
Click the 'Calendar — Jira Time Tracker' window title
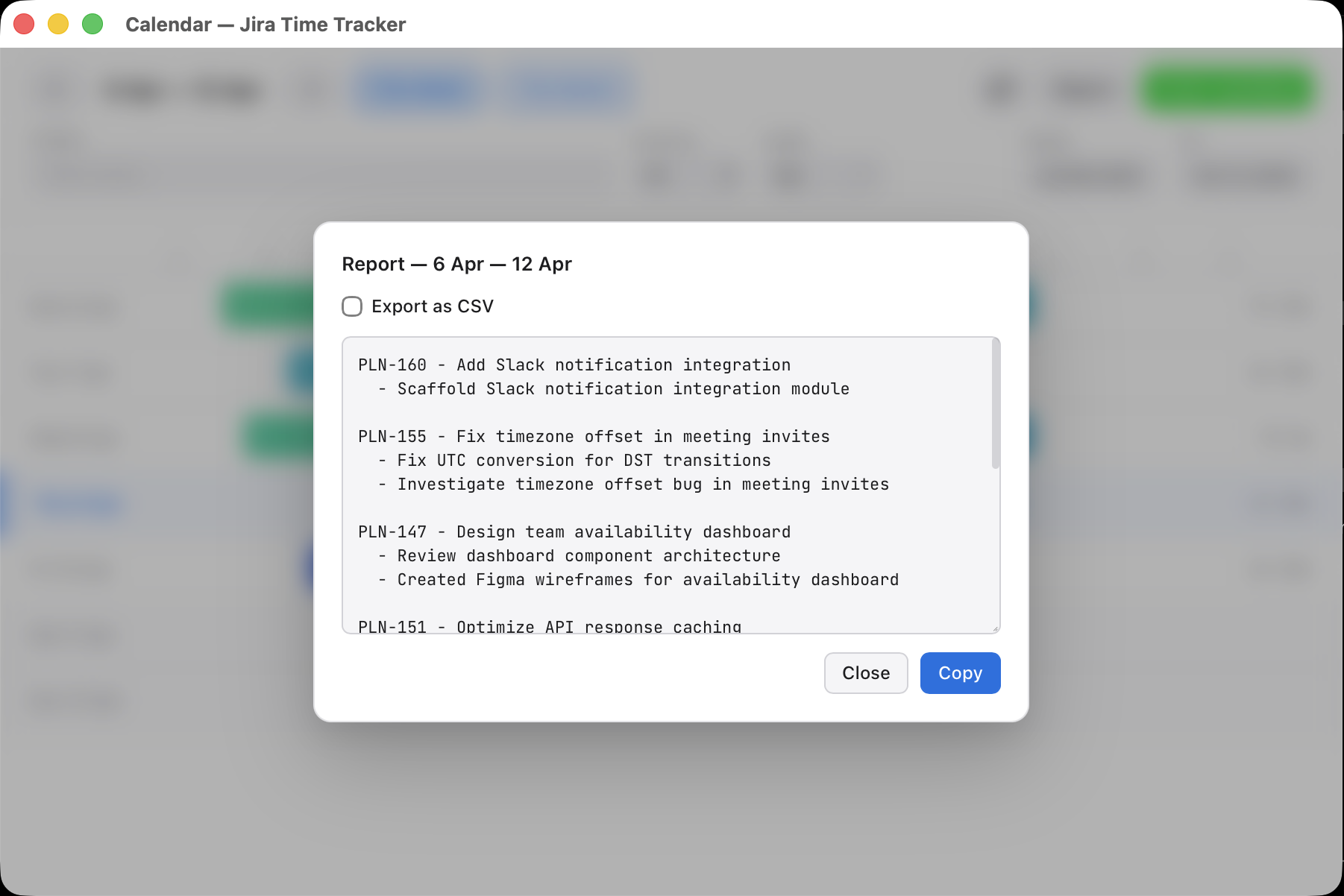coord(266,25)
